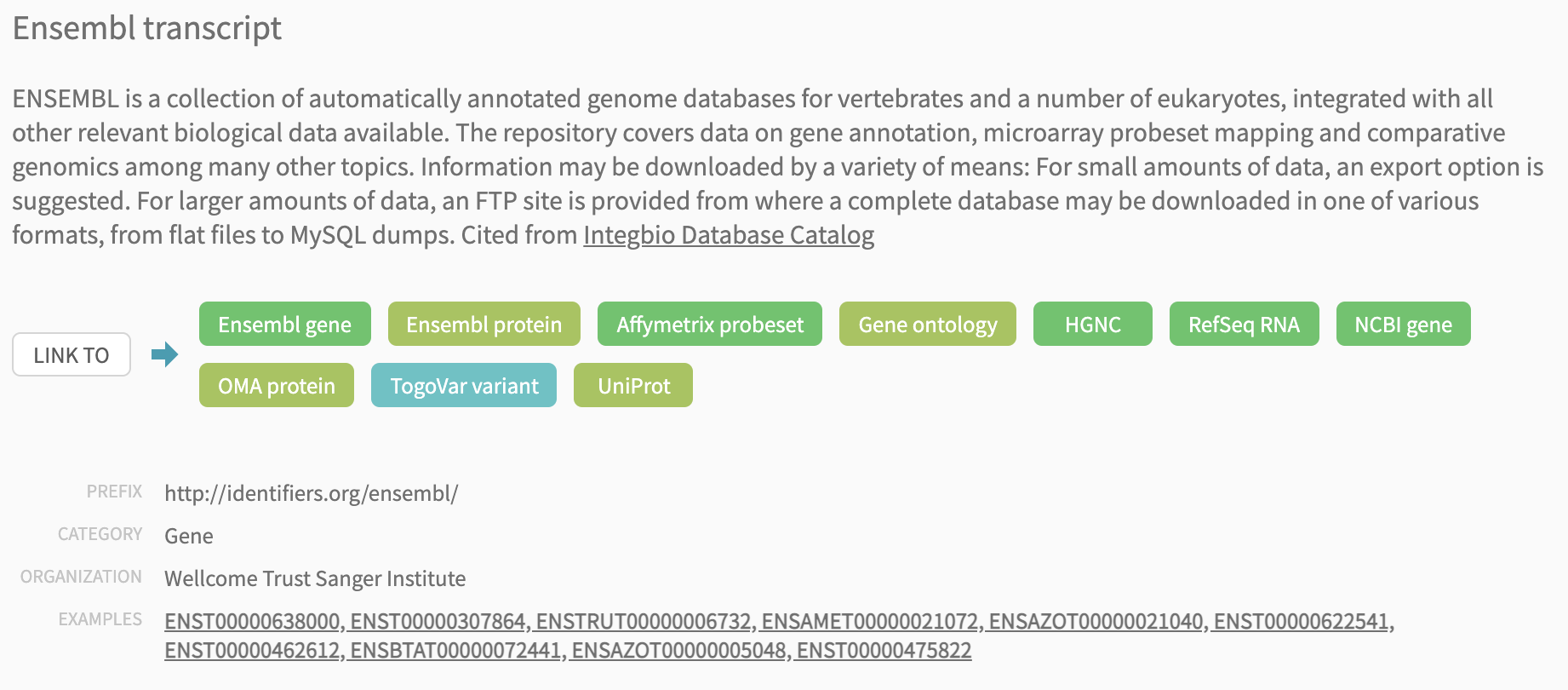Open the NCBI gene tag
Screen dimensions: 1568x690
pyautogui.click(x=1404, y=324)
